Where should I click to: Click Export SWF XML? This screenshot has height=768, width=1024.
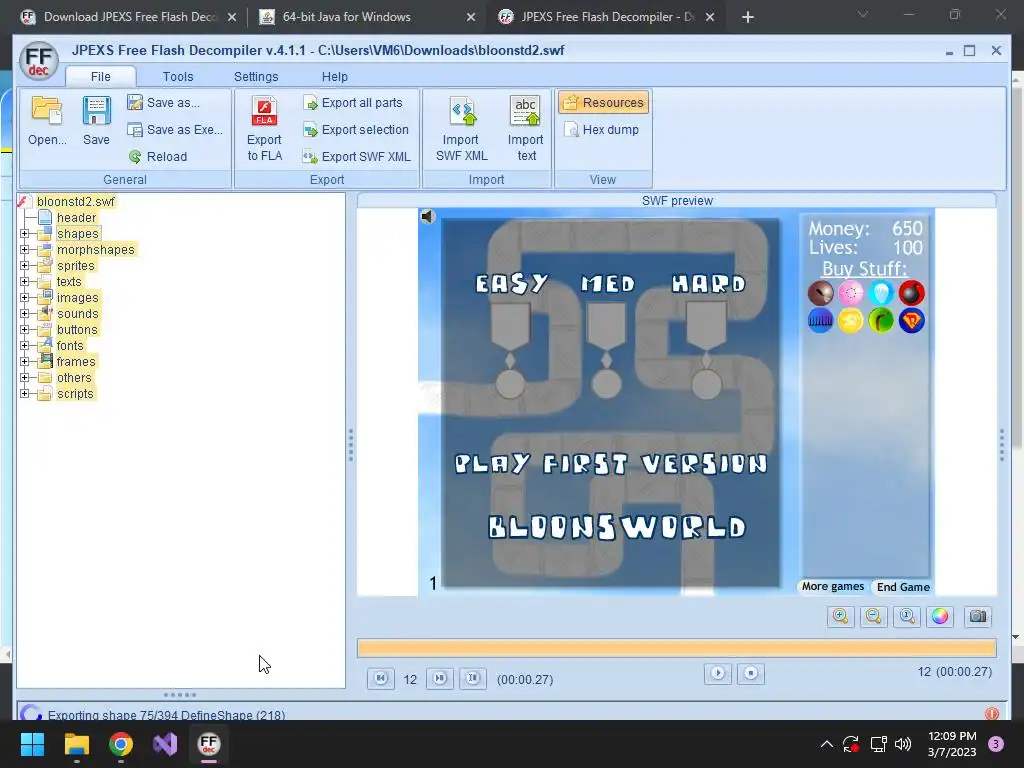[357, 157]
